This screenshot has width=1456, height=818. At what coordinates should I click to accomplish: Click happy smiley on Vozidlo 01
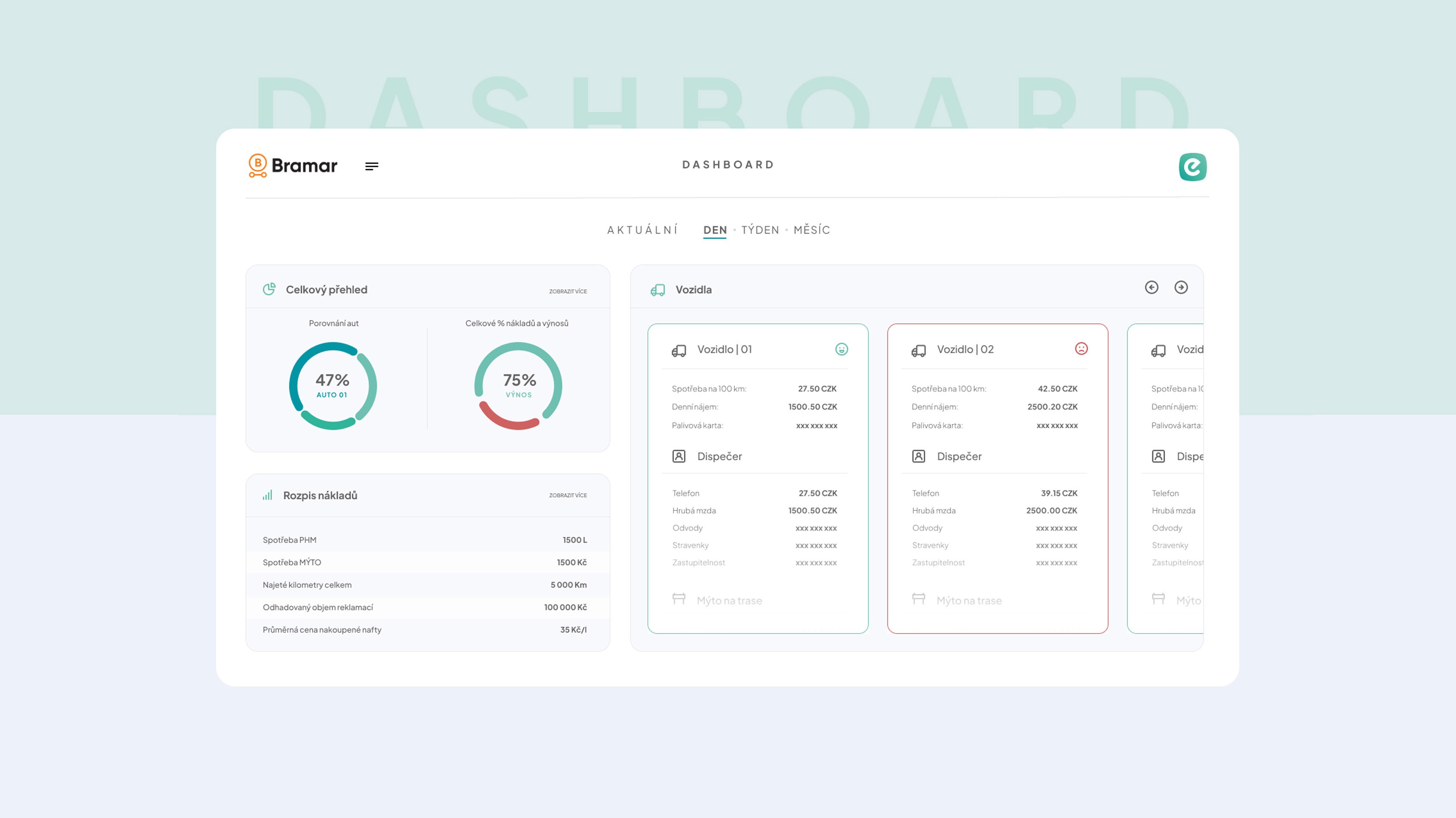[x=841, y=349]
